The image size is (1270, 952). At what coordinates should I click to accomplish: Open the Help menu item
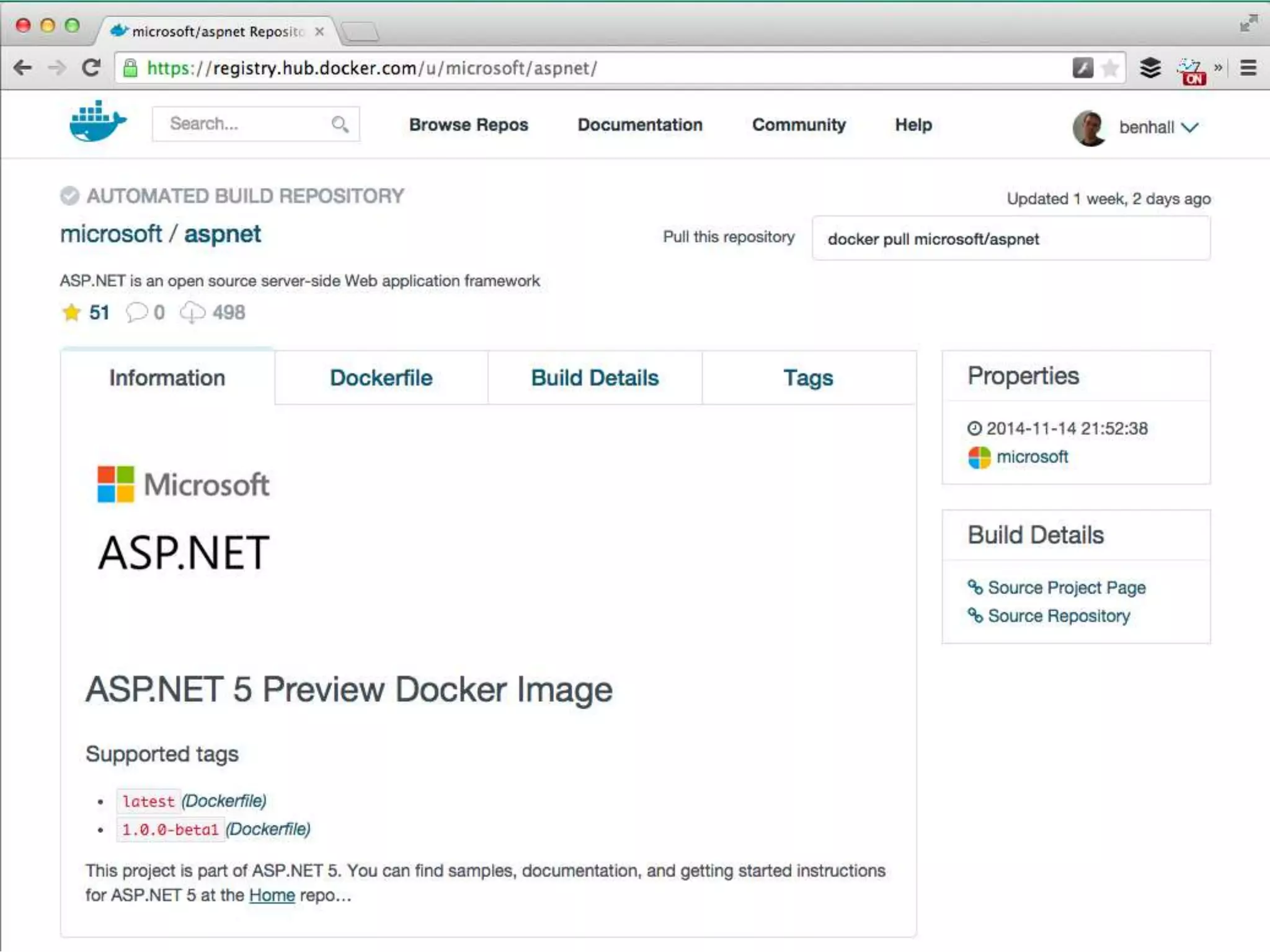point(913,125)
